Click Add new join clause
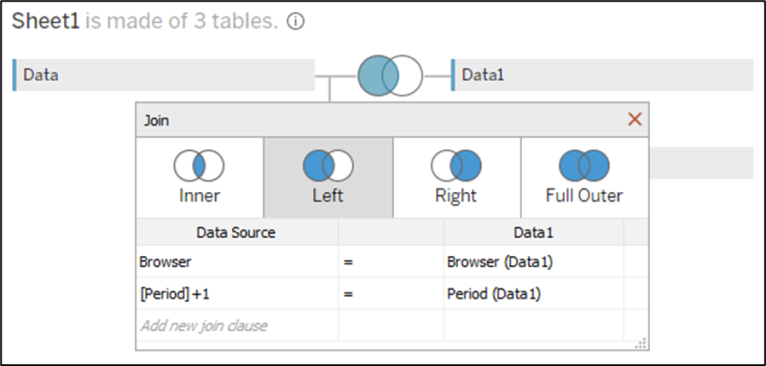The height and width of the screenshot is (366, 766). tap(203, 325)
